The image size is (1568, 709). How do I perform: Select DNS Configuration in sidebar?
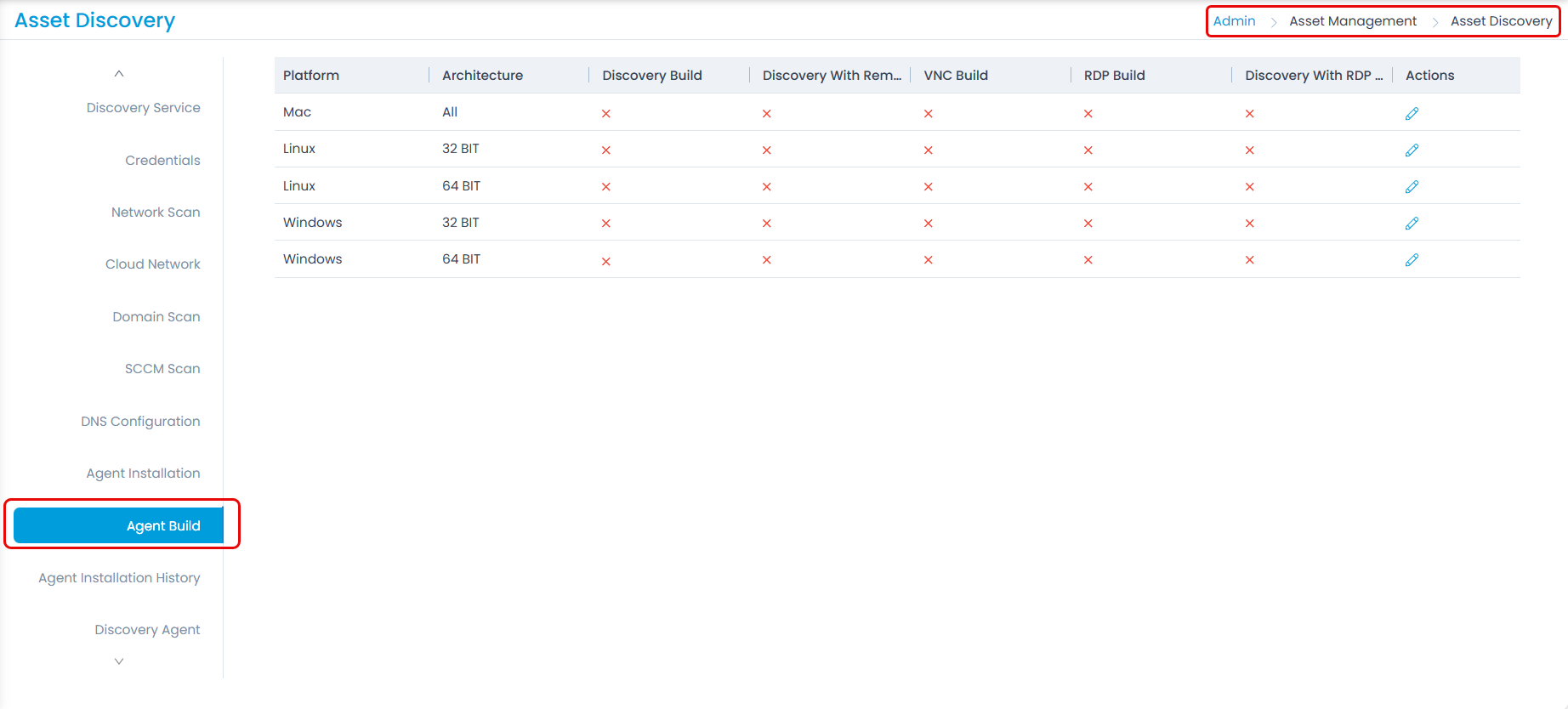click(x=140, y=422)
